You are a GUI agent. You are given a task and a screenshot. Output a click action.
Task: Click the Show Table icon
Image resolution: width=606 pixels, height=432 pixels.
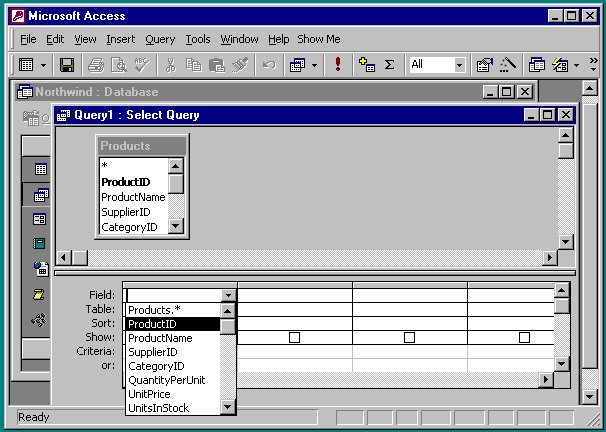pos(367,65)
